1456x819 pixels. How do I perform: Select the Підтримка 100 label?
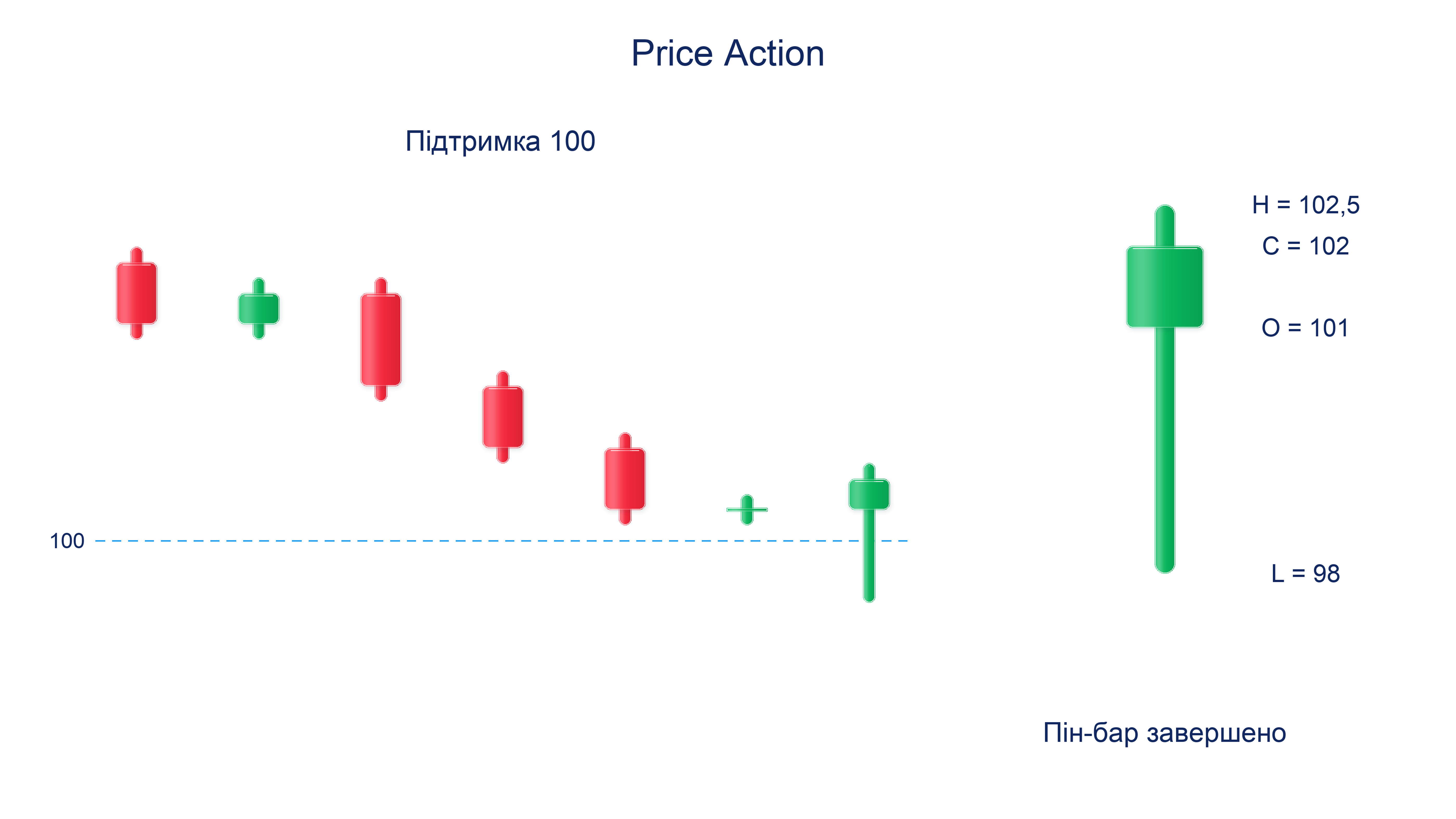click(500, 141)
